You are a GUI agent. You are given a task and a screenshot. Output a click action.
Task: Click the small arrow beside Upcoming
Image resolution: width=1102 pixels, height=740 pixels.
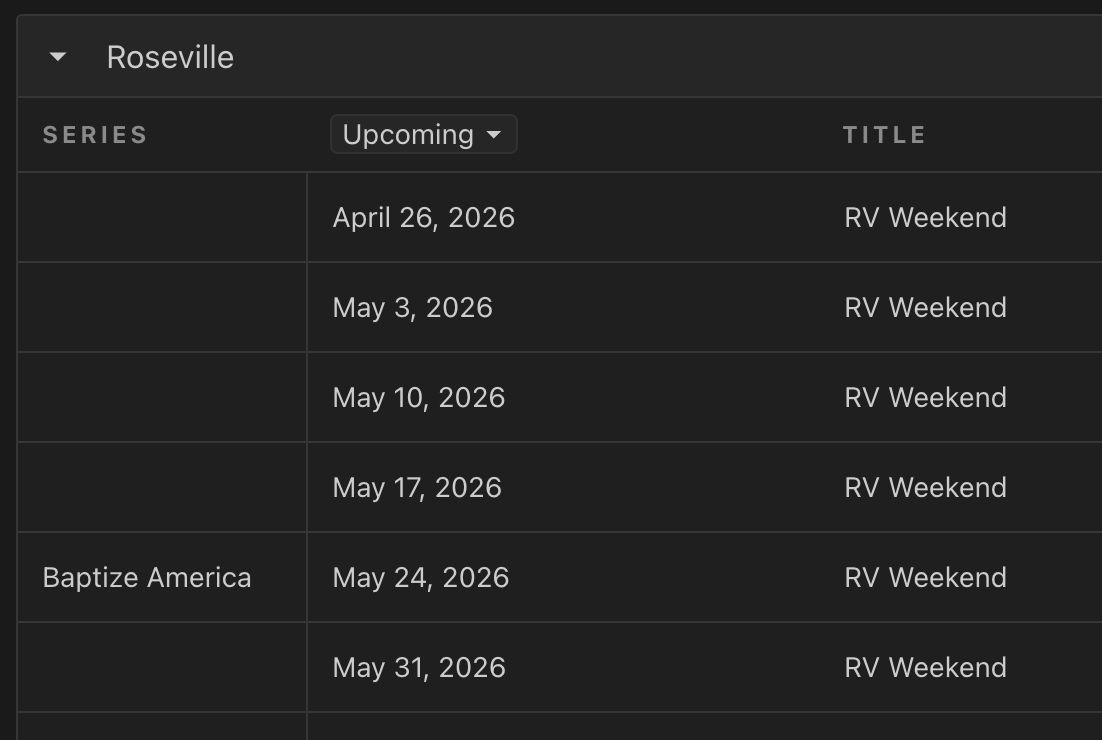pos(494,134)
